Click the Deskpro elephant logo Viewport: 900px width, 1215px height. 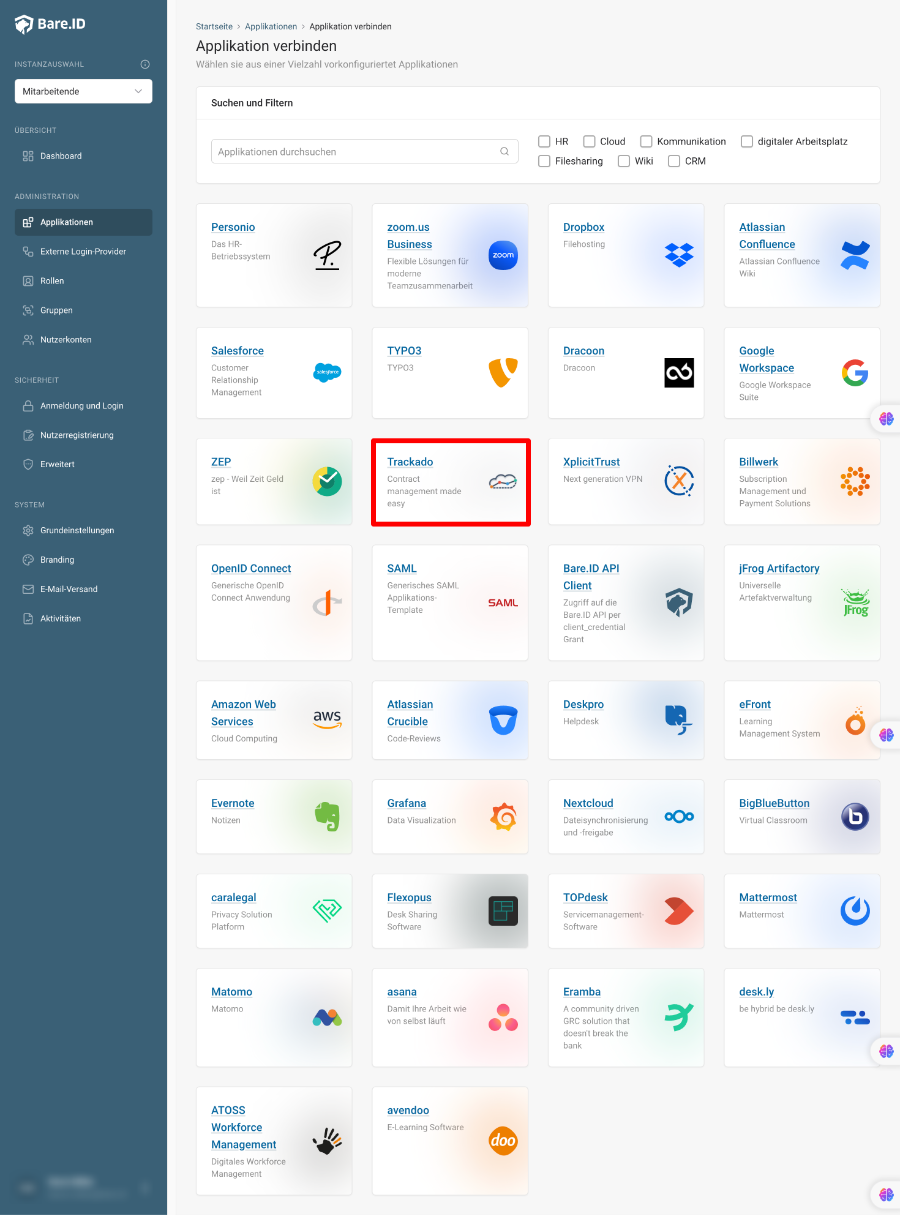click(679, 720)
